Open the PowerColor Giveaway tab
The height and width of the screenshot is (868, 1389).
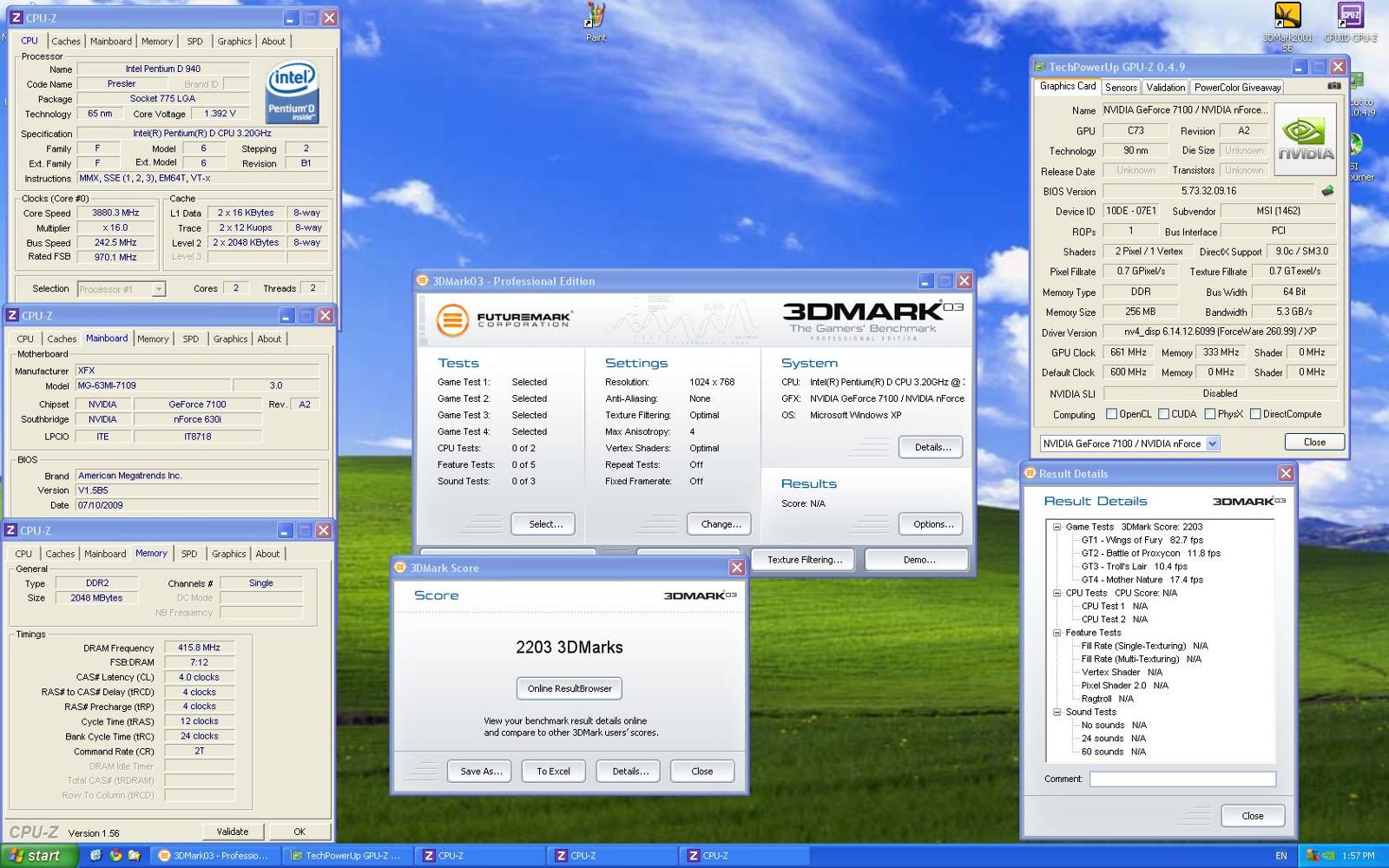[1237, 87]
